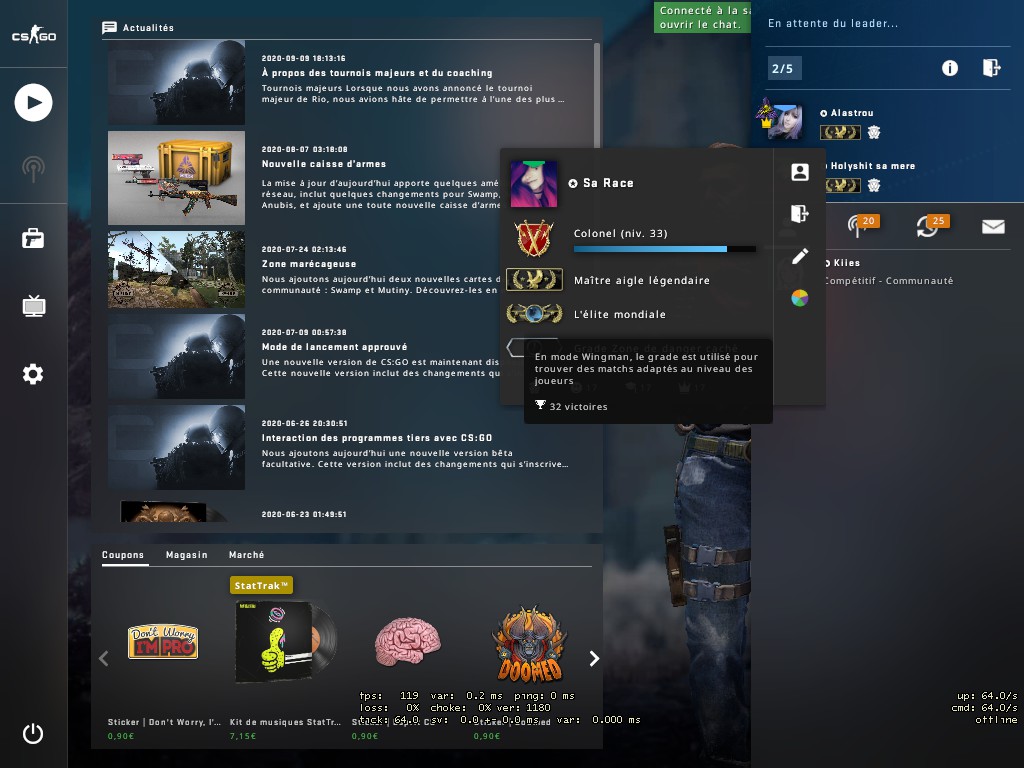This screenshot has width=1024, height=768.
Task: Click the 2020-09-09 18:13:16 news date
Action: pos(304,58)
